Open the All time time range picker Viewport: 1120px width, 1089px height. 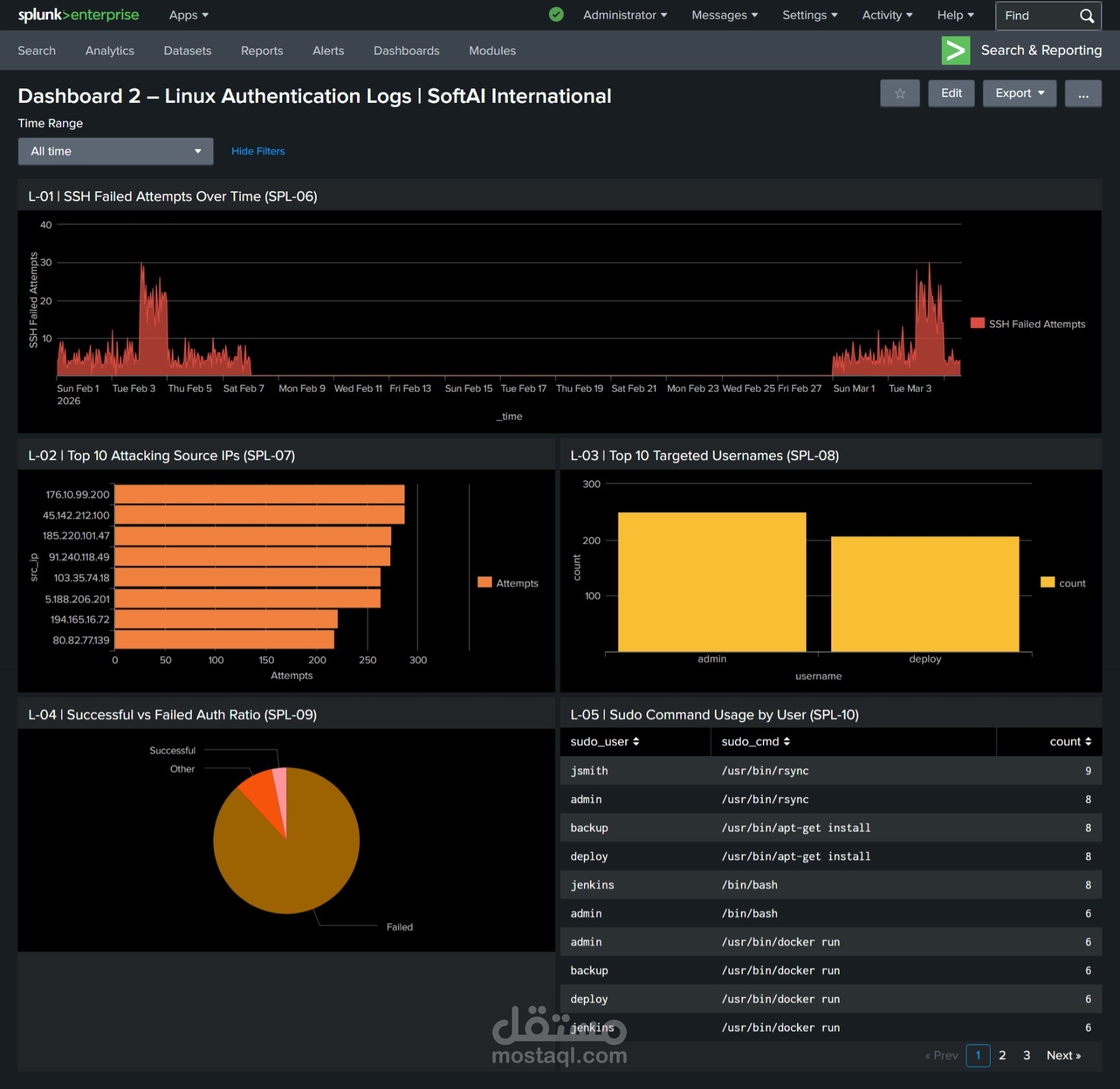pos(115,151)
